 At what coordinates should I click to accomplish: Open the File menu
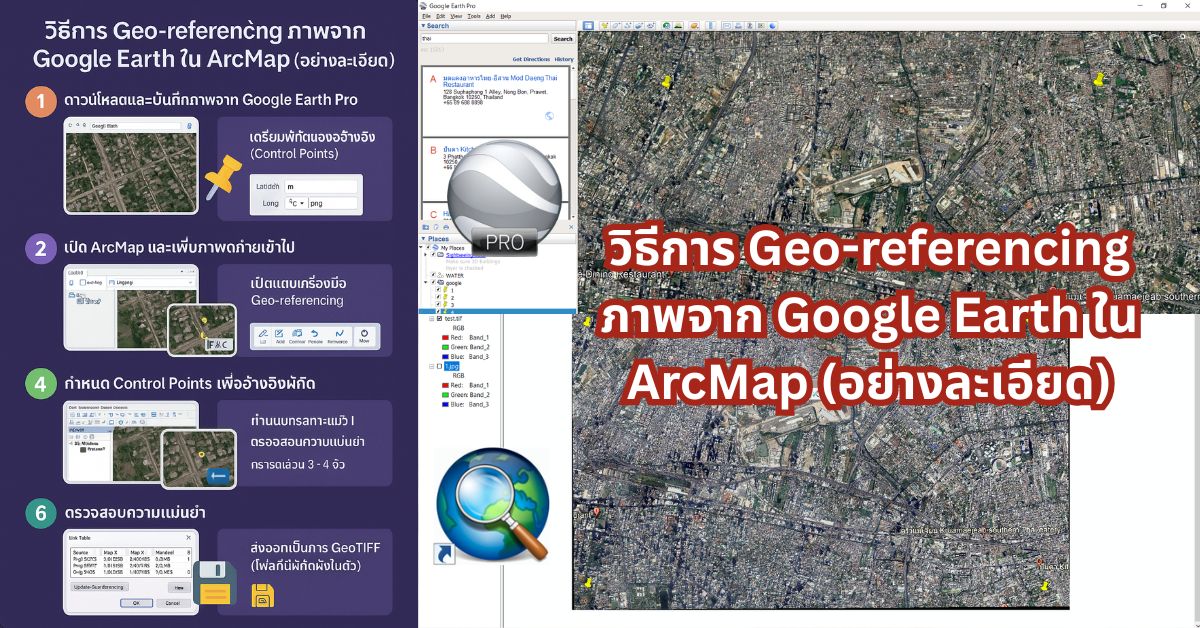click(426, 16)
